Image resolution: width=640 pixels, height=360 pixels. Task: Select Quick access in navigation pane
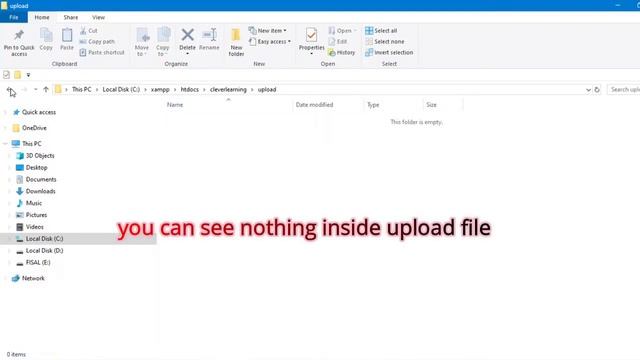(39, 112)
